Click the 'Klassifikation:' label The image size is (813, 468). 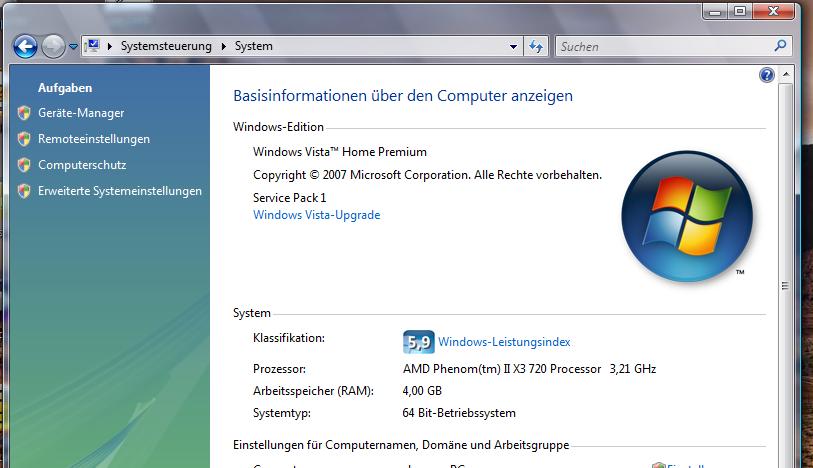[x=289, y=338]
